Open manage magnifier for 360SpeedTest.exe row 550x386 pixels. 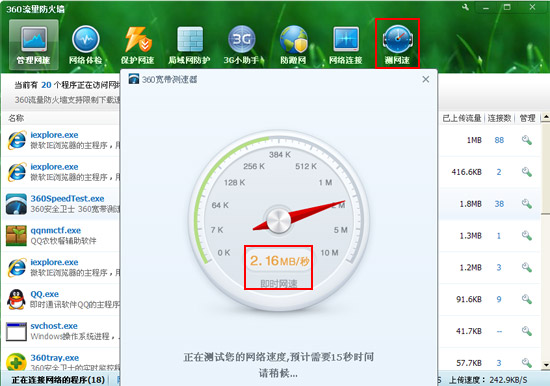click(x=526, y=204)
